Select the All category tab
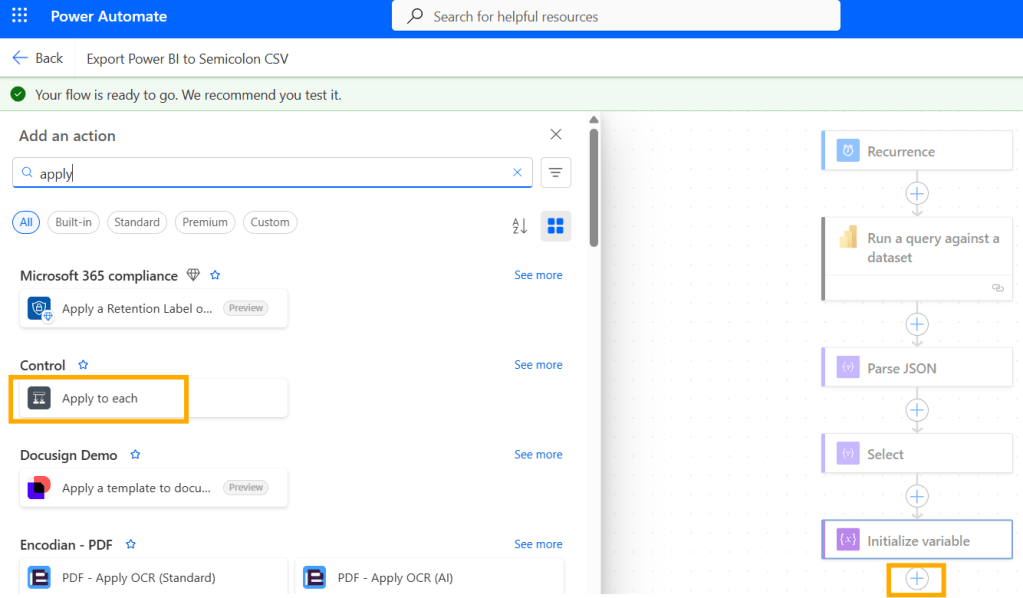 [x=25, y=222]
